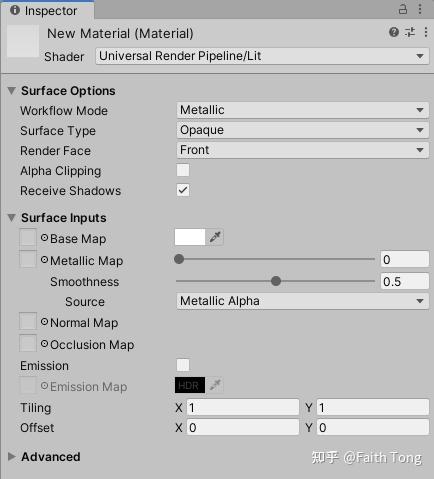
Task: Click the Inspector lock icon
Action: tap(403, 9)
